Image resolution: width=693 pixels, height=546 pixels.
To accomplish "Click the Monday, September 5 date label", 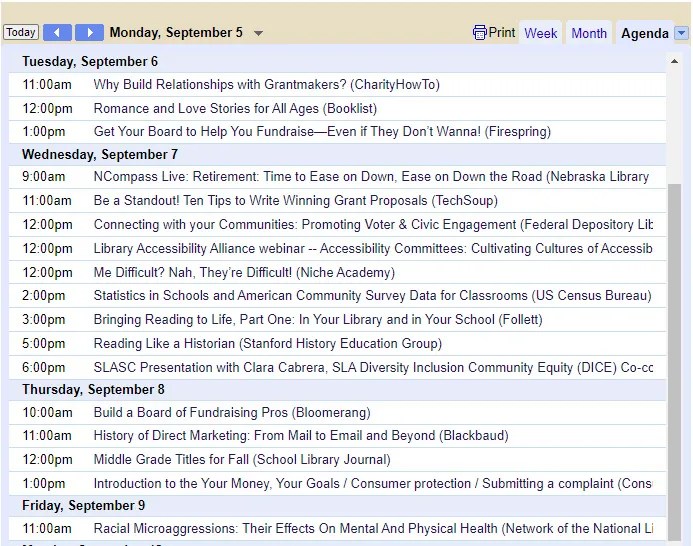I will point(176,32).
